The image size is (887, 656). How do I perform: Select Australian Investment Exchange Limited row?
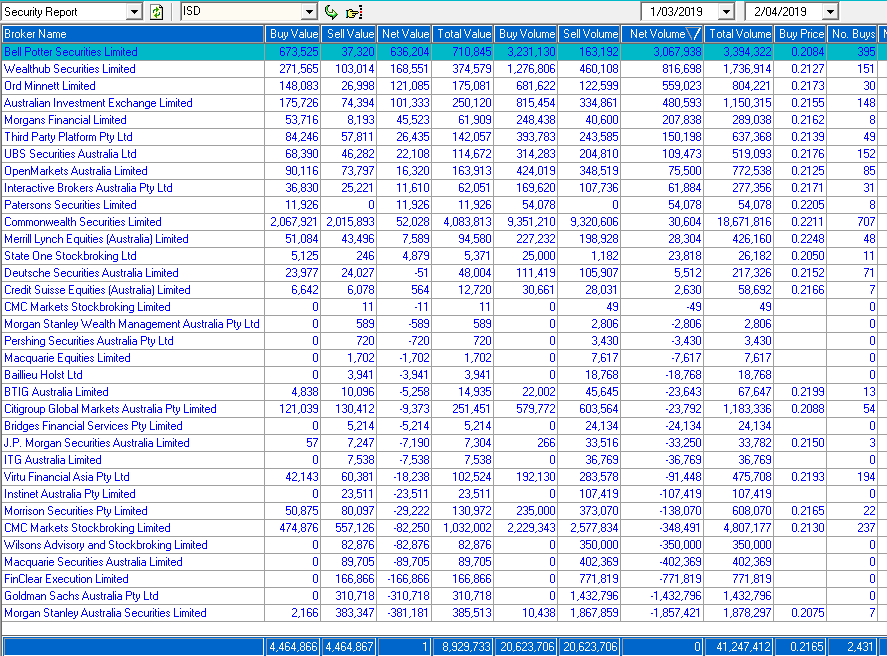pyautogui.click(x=444, y=103)
